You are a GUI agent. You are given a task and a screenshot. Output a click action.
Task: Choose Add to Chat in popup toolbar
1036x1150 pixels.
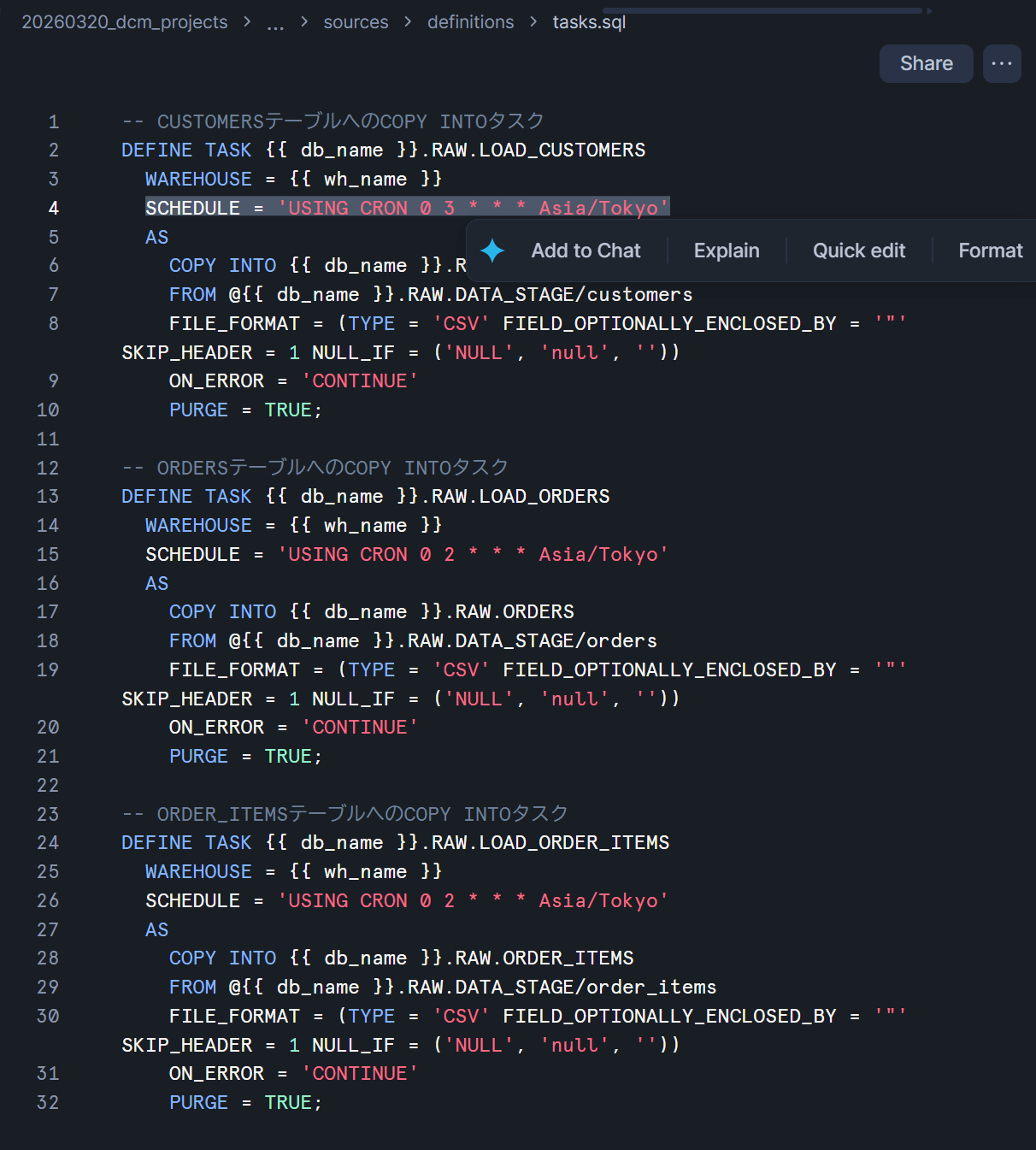586,251
